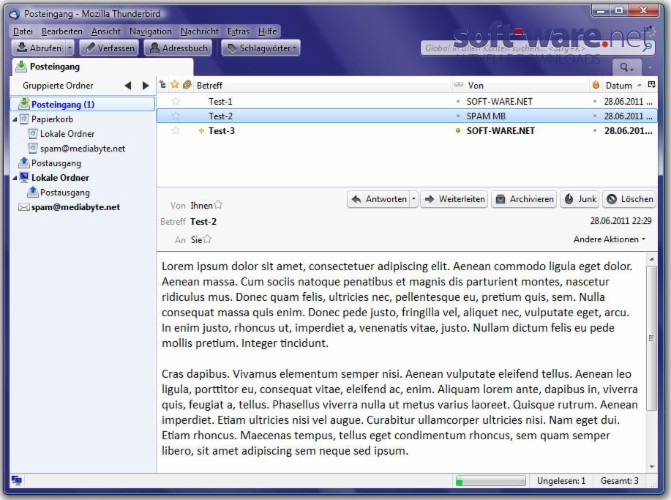671x500 pixels.
Task: Open the Adressbuch
Action: (179, 48)
